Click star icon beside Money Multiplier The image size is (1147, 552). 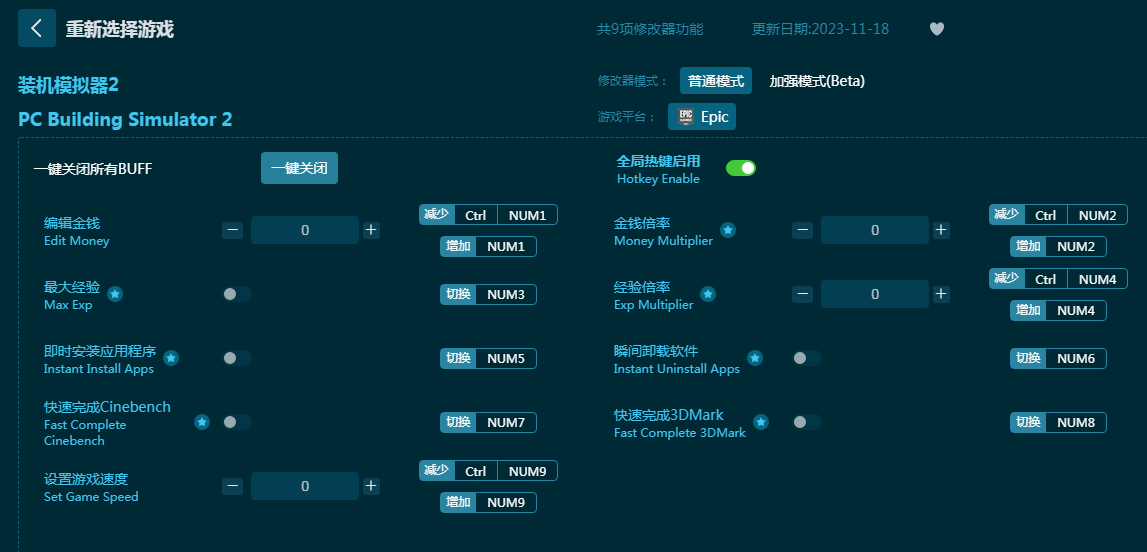tap(728, 230)
